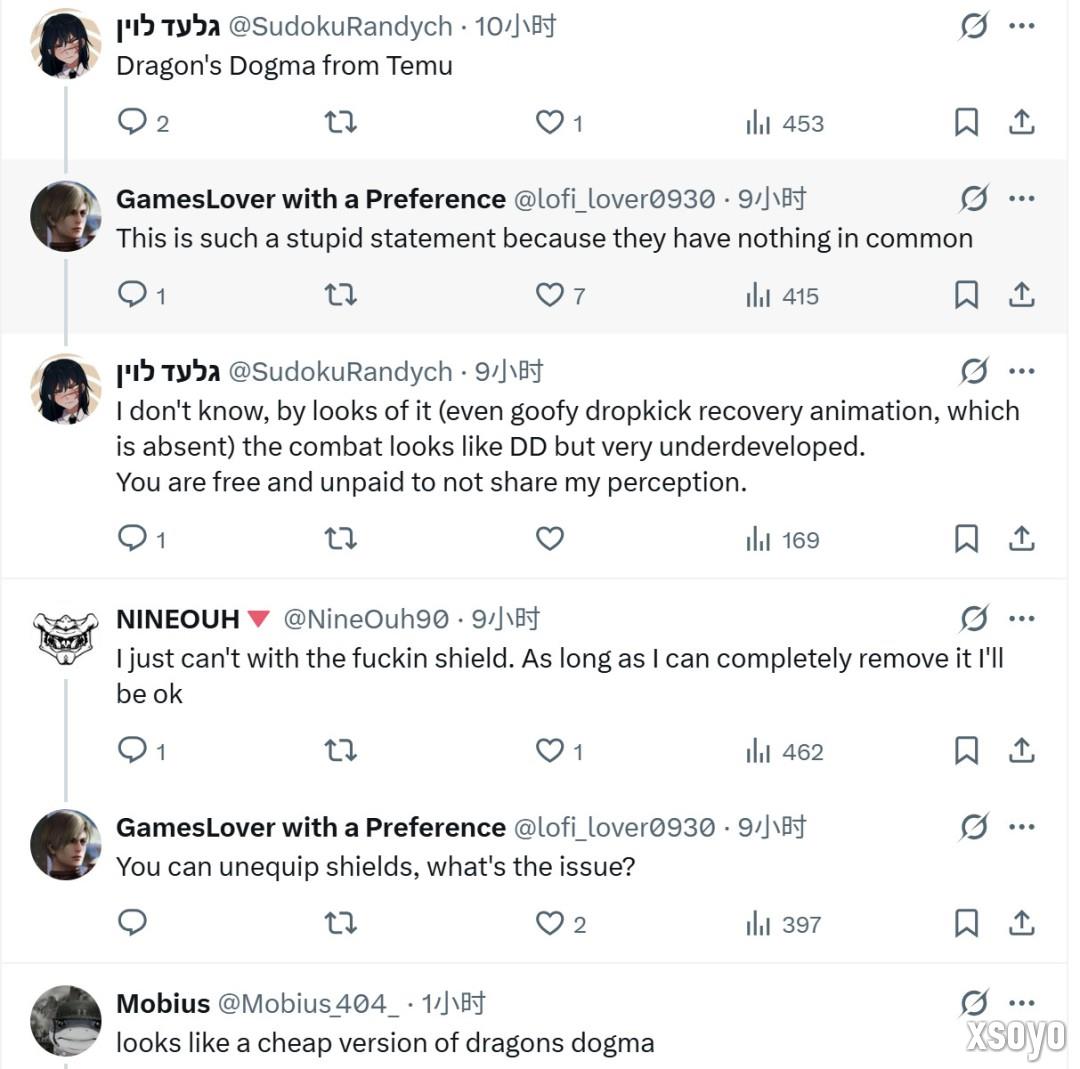Image resolution: width=1080 pixels, height=1069 pixels.
Task: Reply to the "unequip shields" tweet
Action: tap(133, 923)
